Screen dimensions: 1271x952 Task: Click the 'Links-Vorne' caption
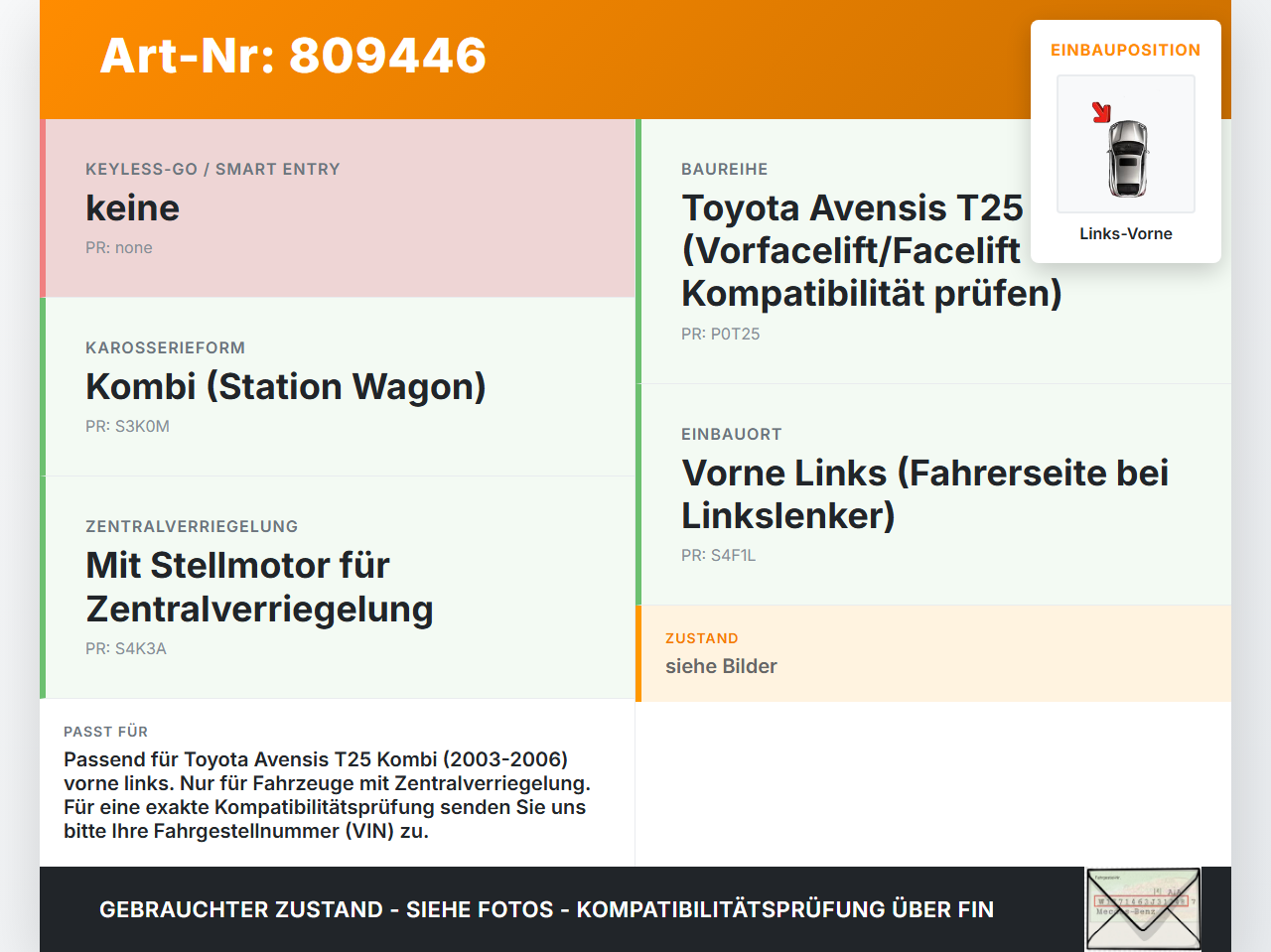1126,233
